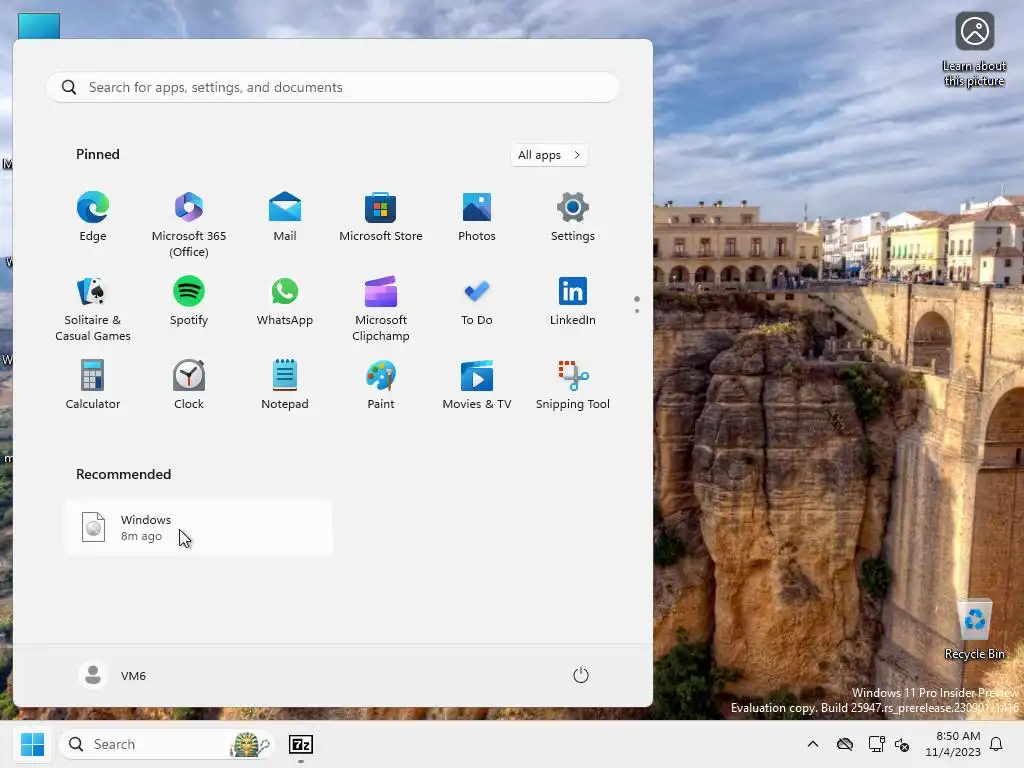Open WhatsApp

pos(285,302)
